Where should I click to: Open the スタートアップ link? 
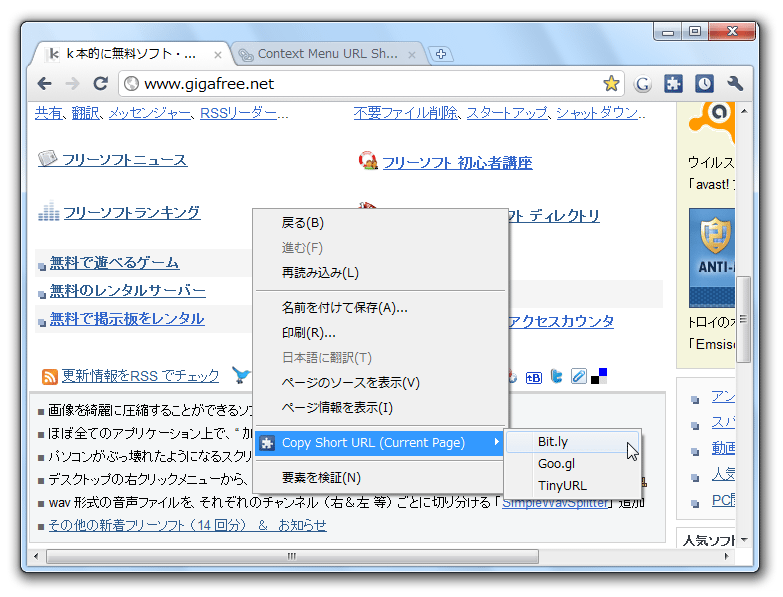[x=507, y=113]
